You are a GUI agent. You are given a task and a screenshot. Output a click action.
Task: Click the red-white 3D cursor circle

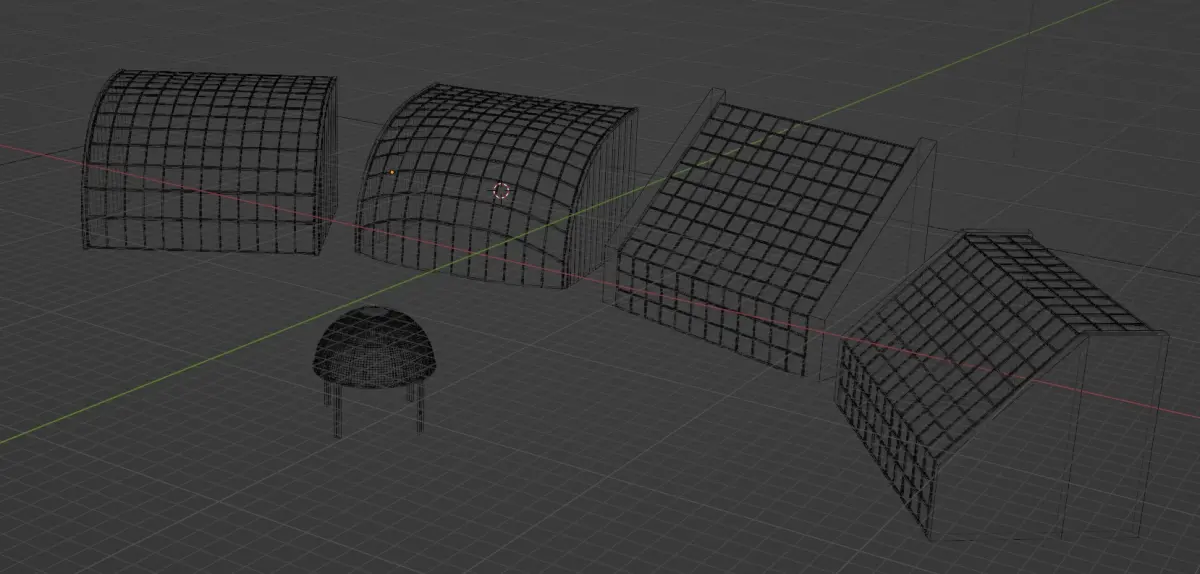pyautogui.click(x=502, y=190)
